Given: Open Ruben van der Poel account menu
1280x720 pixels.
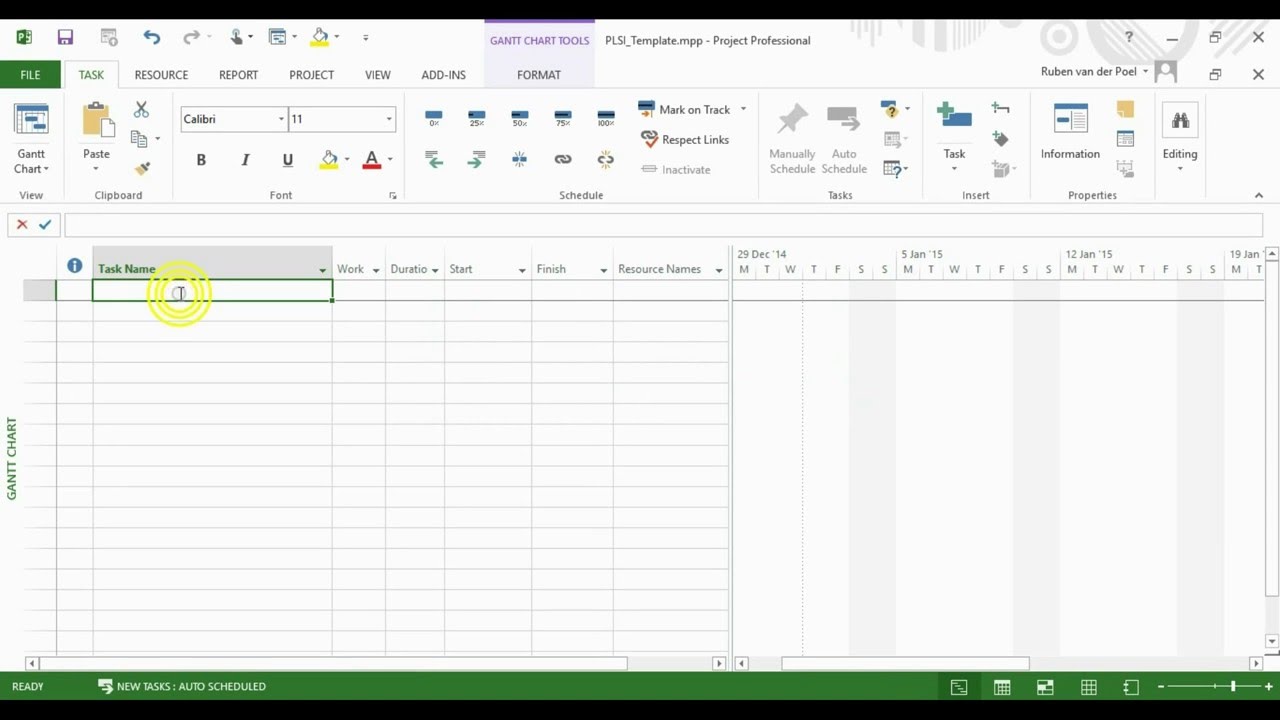Looking at the screenshot, I should [x=1095, y=72].
